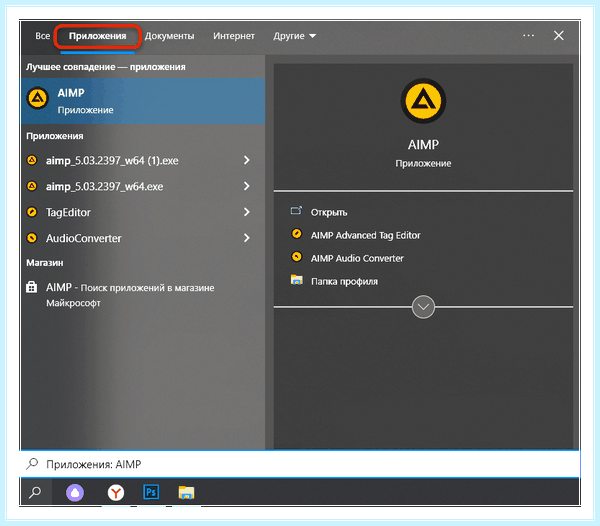This screenshot has width=600, height=526.
Task: Click taskbar search magnifier button
Action: [x=35, y=492]
